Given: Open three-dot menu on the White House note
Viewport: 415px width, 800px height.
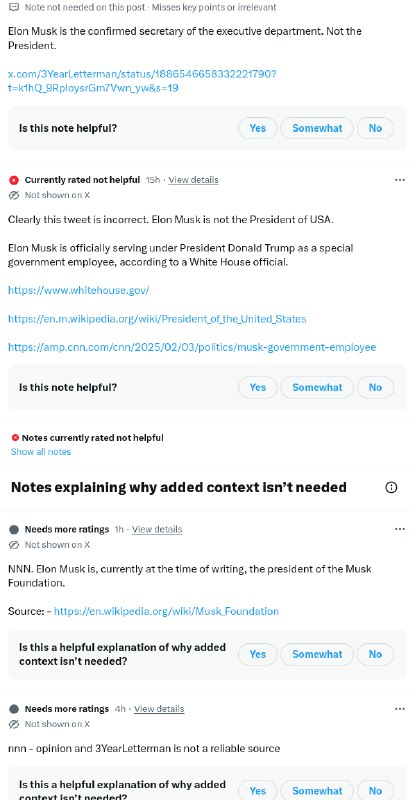Looking at the screenshot, I should tap(400, 180).
